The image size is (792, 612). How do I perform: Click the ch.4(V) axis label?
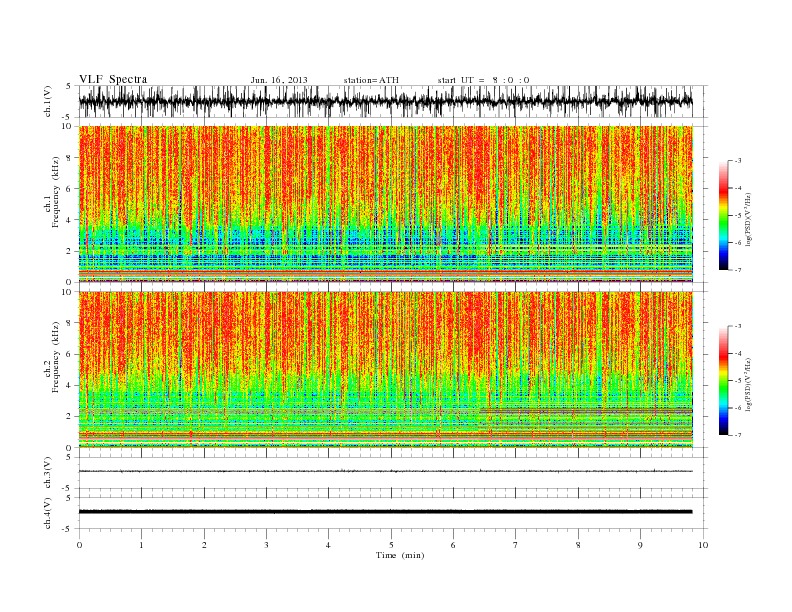coord(48,513)
